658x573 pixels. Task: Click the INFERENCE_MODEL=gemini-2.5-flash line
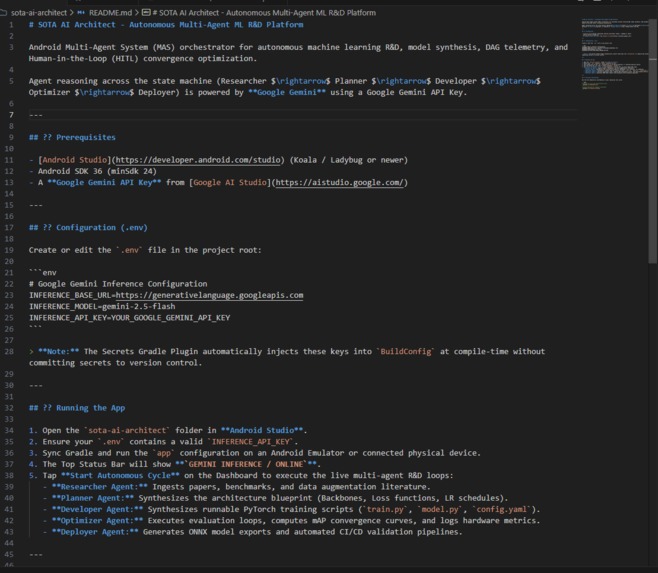coord(102,306)
